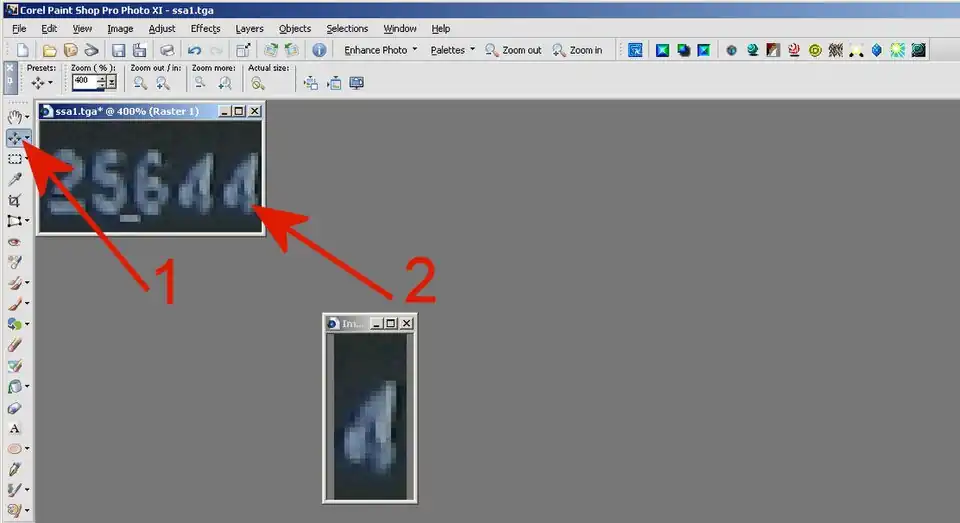Viewport: 960px width, 523px height.
Task: Click the Zoom percent input field
Action: click(x=84, y=81)
